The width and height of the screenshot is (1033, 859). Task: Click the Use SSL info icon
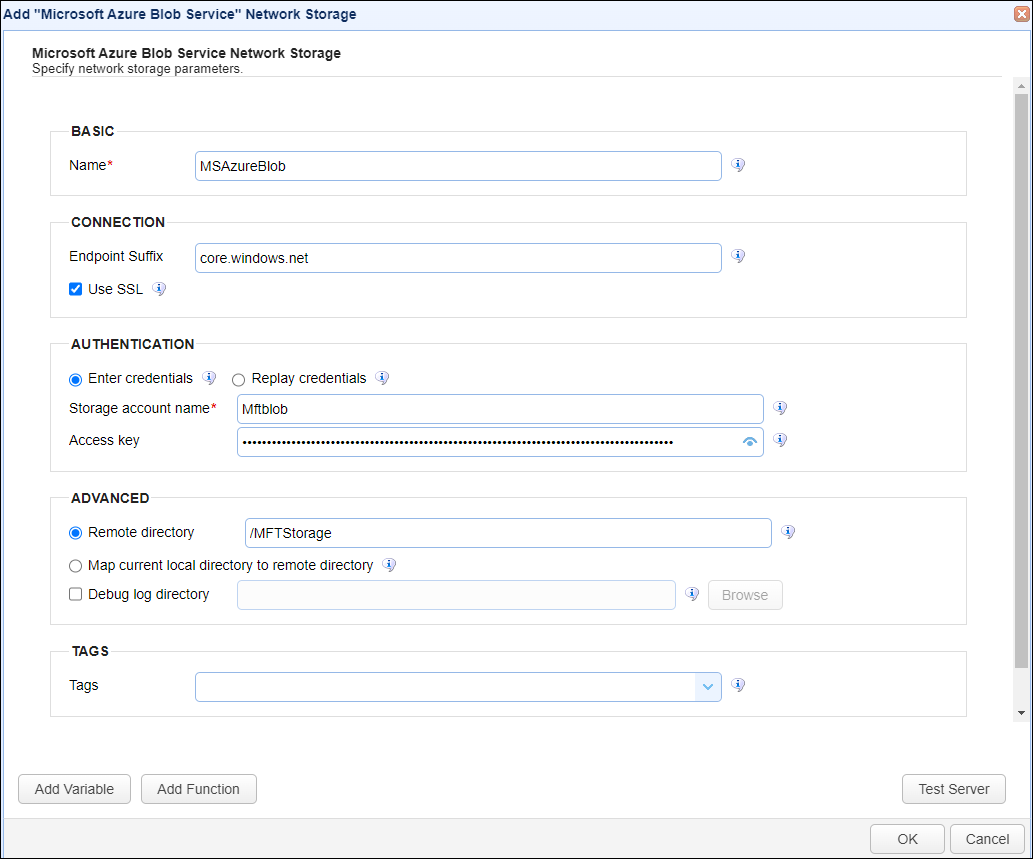tap(159, 289)
